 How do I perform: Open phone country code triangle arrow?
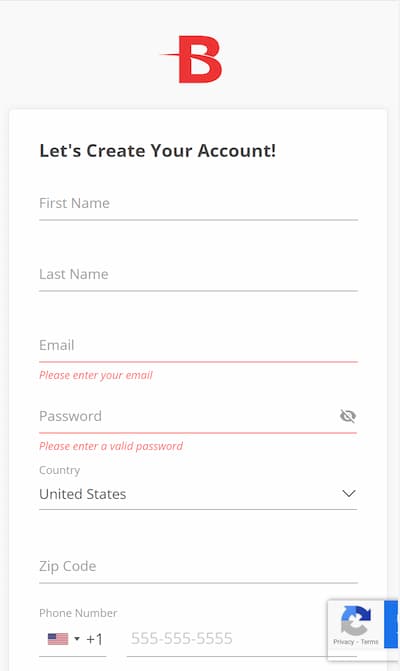(x=77, y=638)
